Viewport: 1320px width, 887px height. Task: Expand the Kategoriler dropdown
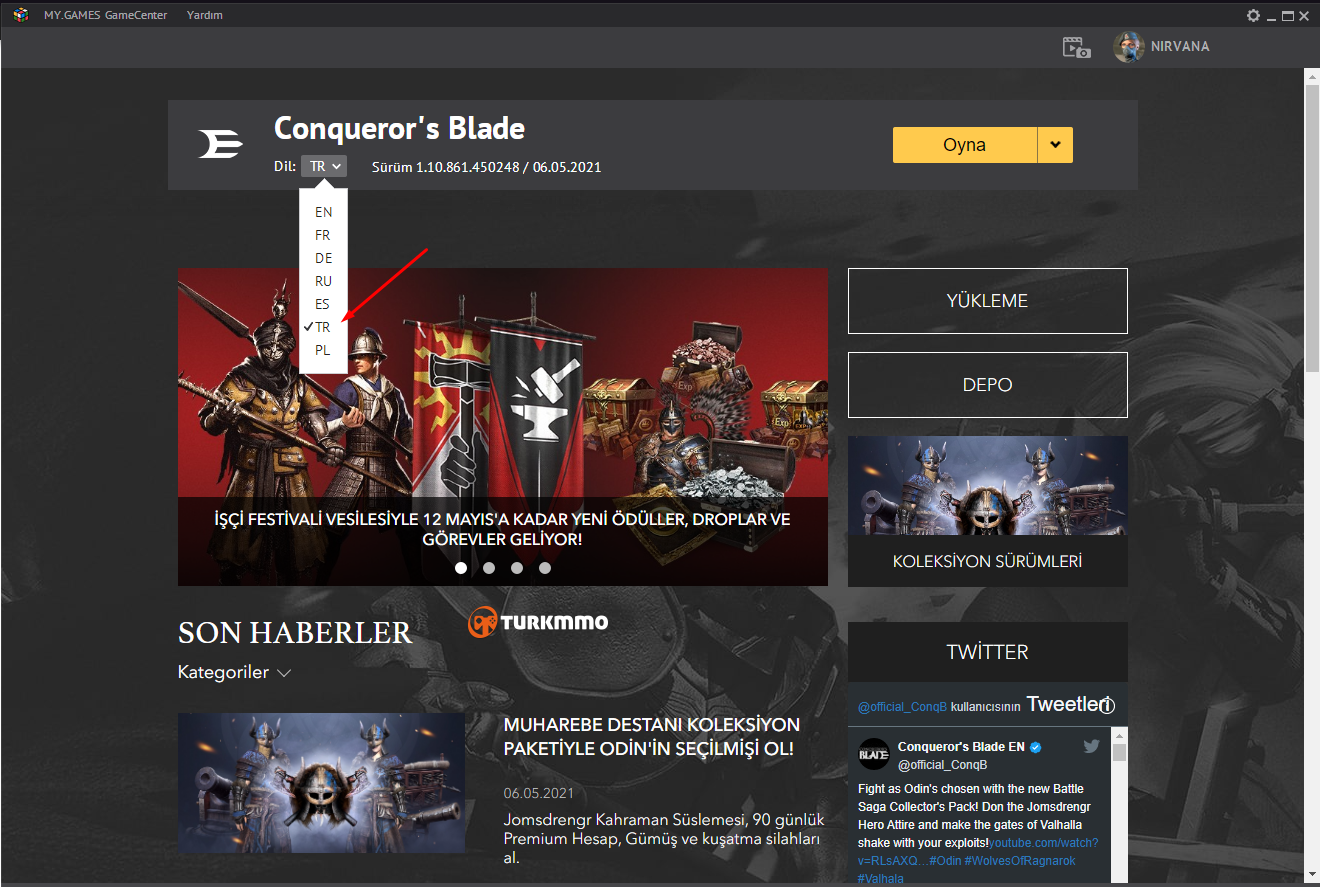pos(234,673)
